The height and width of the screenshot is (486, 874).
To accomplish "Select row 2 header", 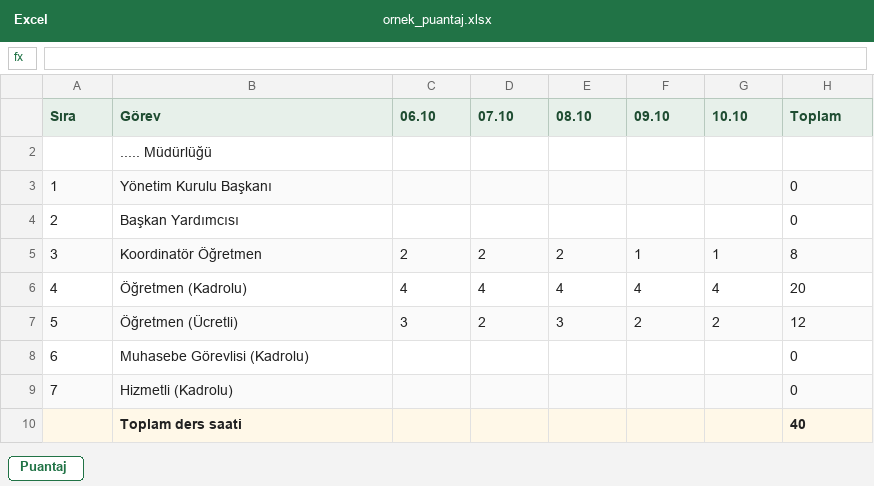I will [22, 153].
